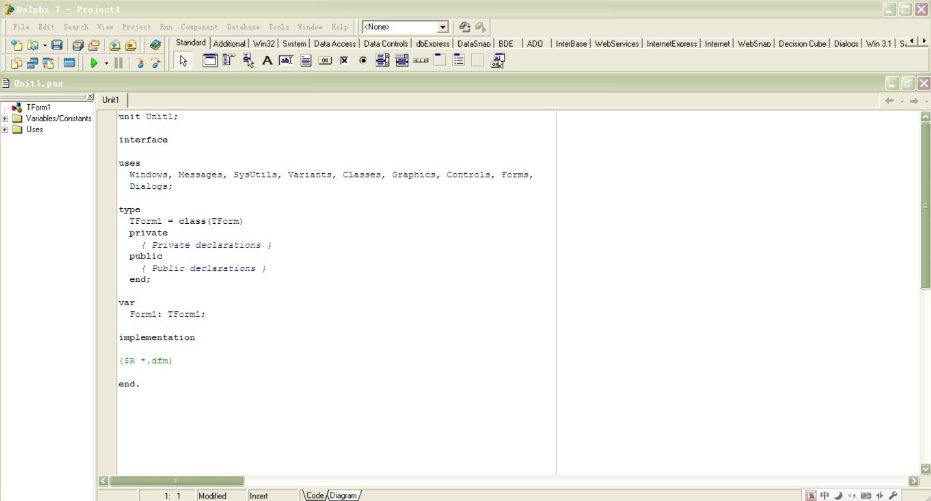Select the Memo component icon

tap(306, 60)
